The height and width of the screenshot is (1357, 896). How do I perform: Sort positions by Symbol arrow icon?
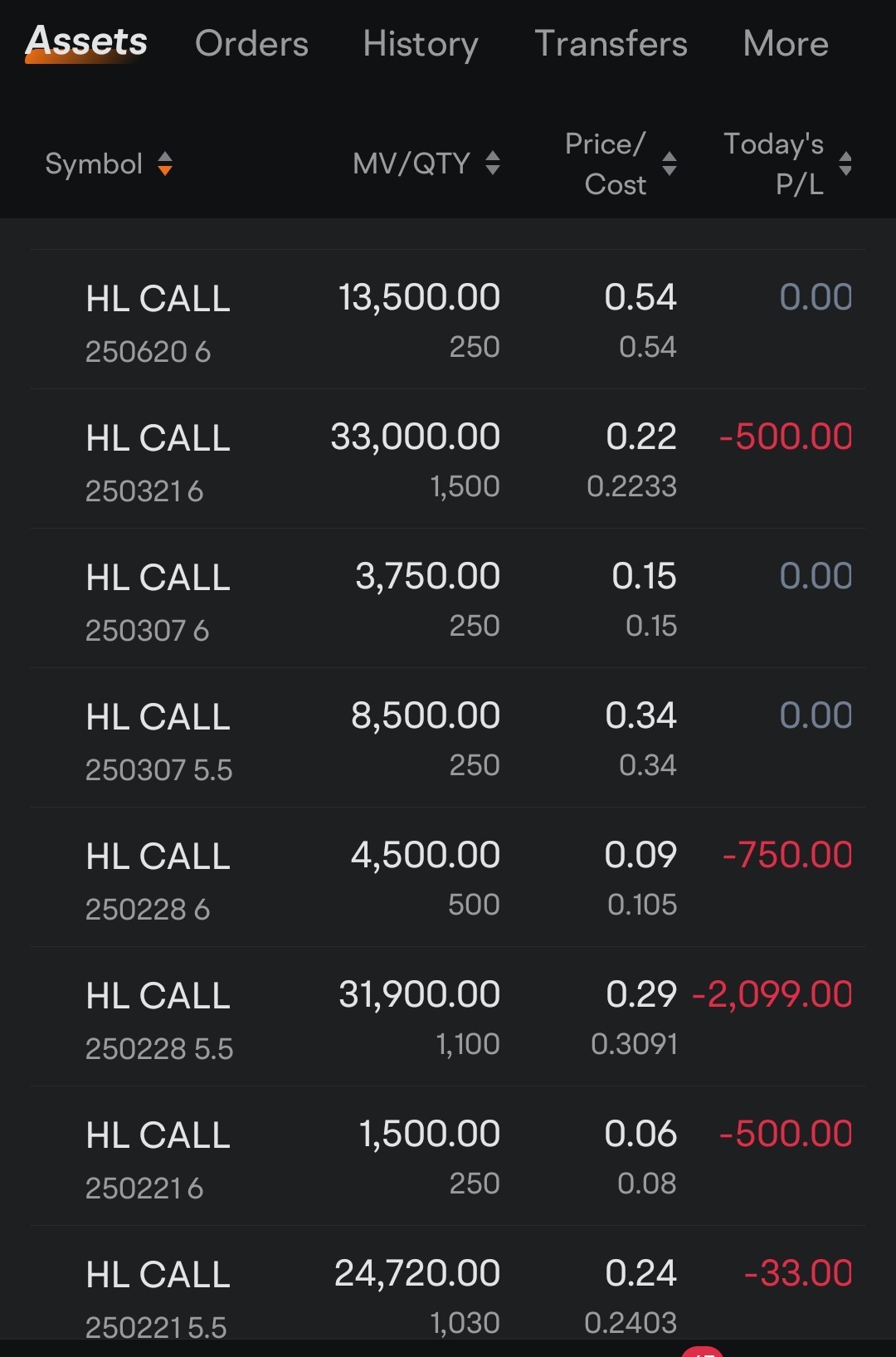165,164
